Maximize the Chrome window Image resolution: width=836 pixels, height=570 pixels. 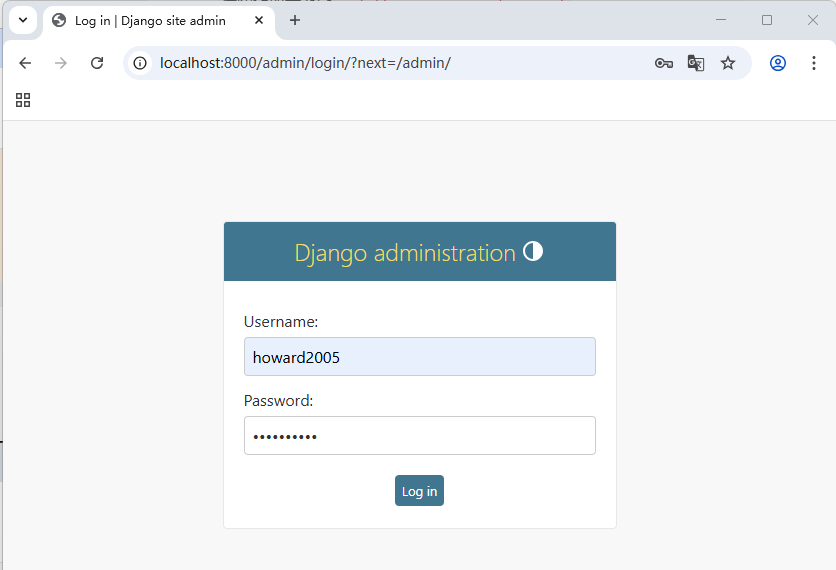coord(767,20)
